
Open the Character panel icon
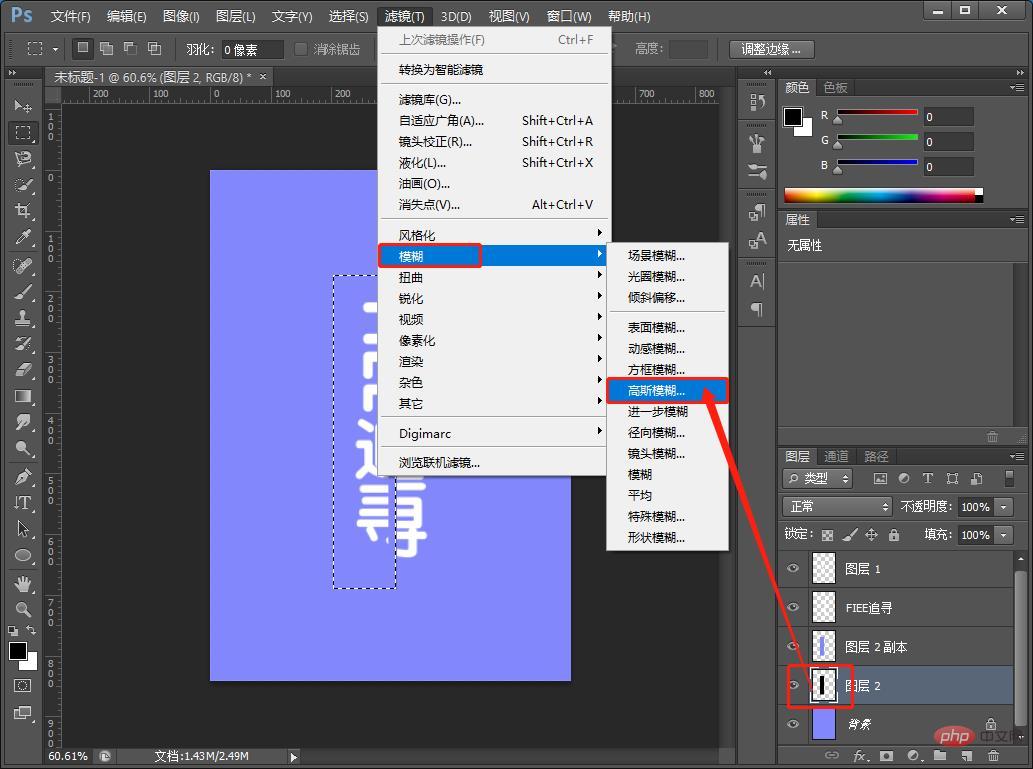(x=757, y=281)
